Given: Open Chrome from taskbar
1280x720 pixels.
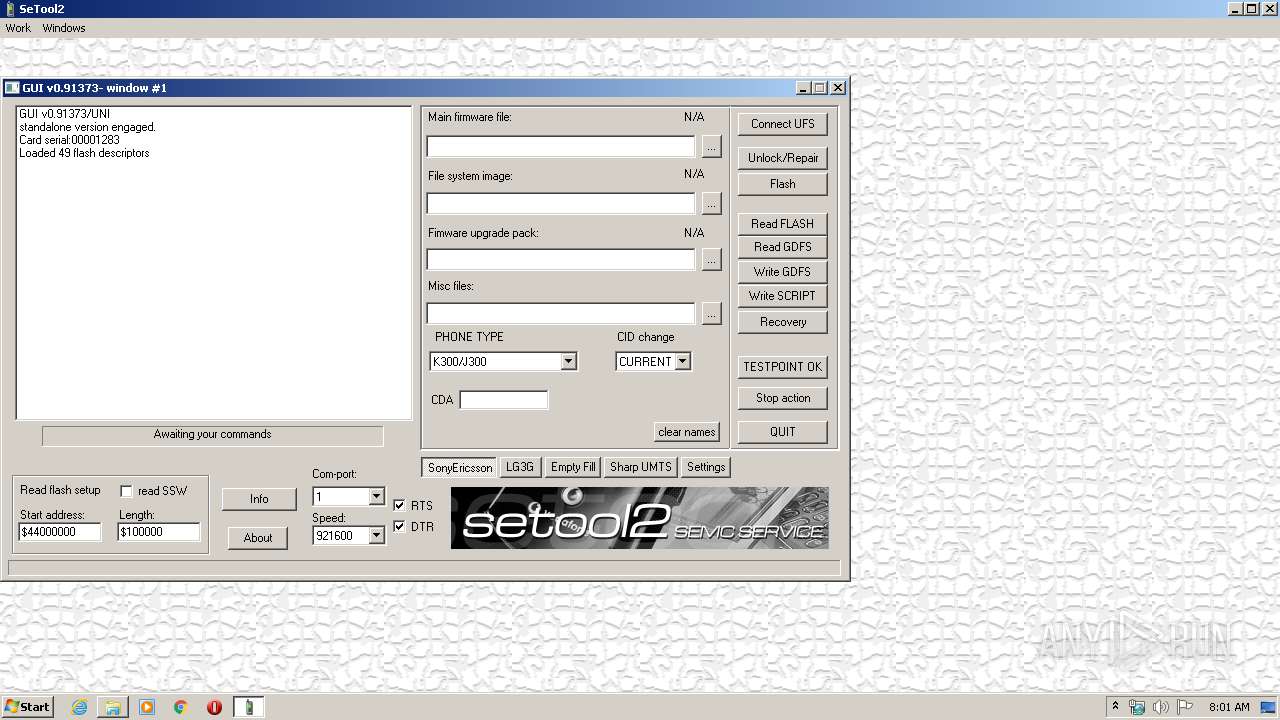Looking at the screenshot, I should tap(181, 707).
